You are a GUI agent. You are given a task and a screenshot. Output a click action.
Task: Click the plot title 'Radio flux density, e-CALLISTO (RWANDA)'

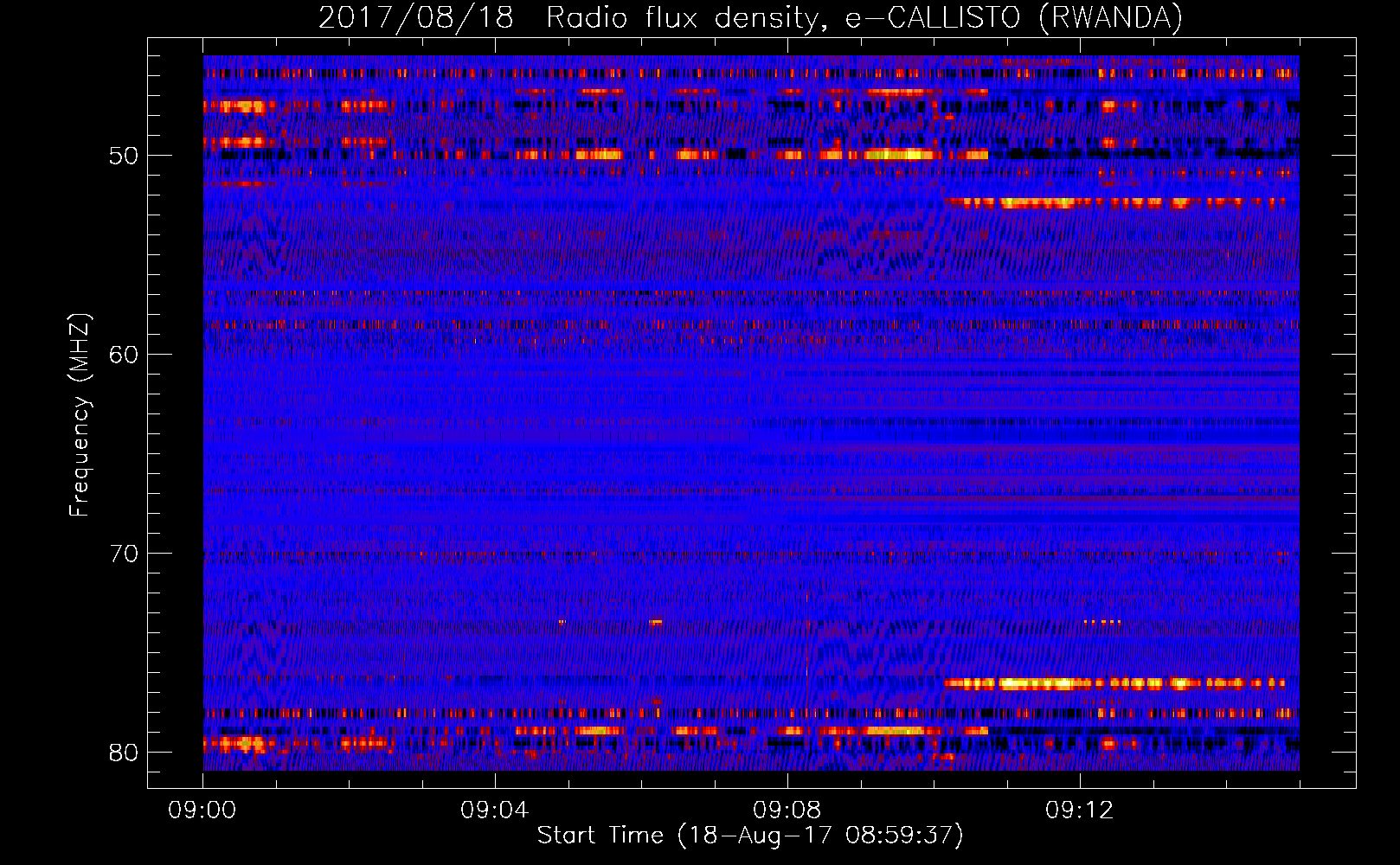click(x=864, y=18)
